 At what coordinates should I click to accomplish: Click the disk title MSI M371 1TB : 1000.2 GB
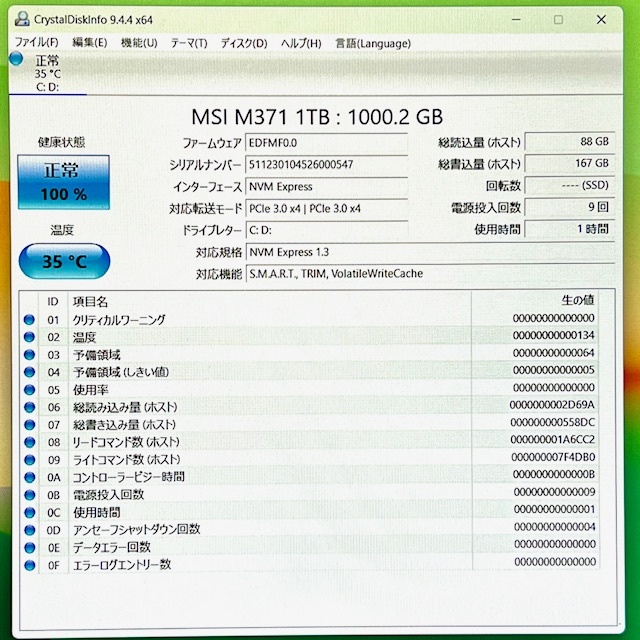[317, 117]
